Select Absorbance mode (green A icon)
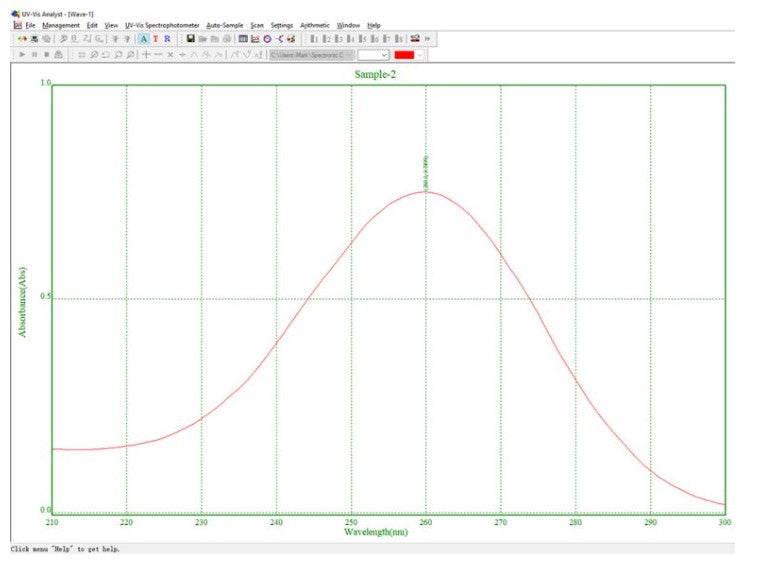Viewport: 778px width, 563px height. tap(144, 39)
